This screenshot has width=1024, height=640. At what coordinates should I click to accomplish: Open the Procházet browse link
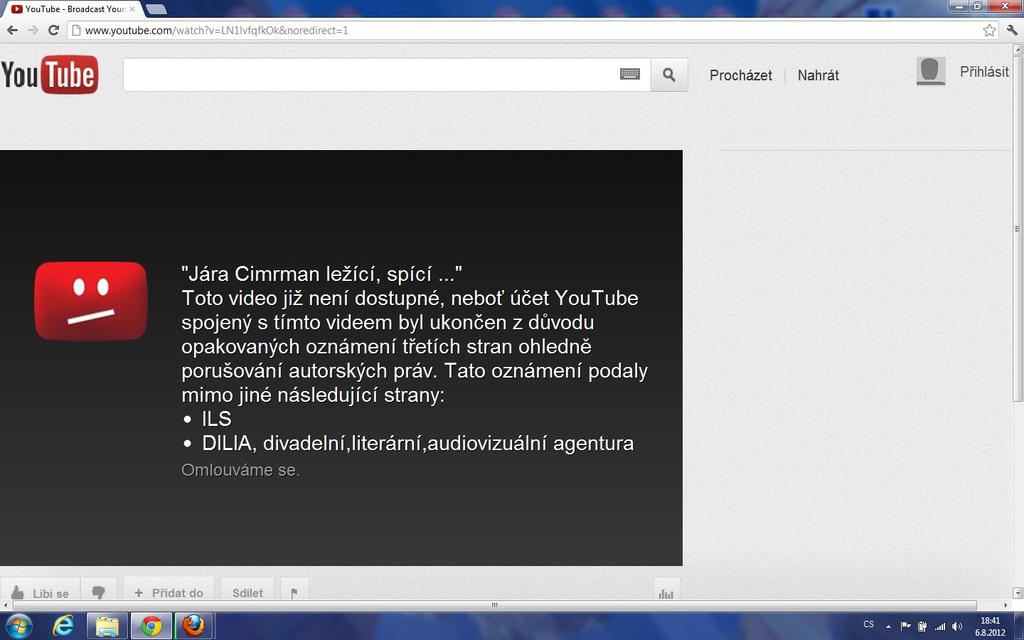tap(741, 75)
